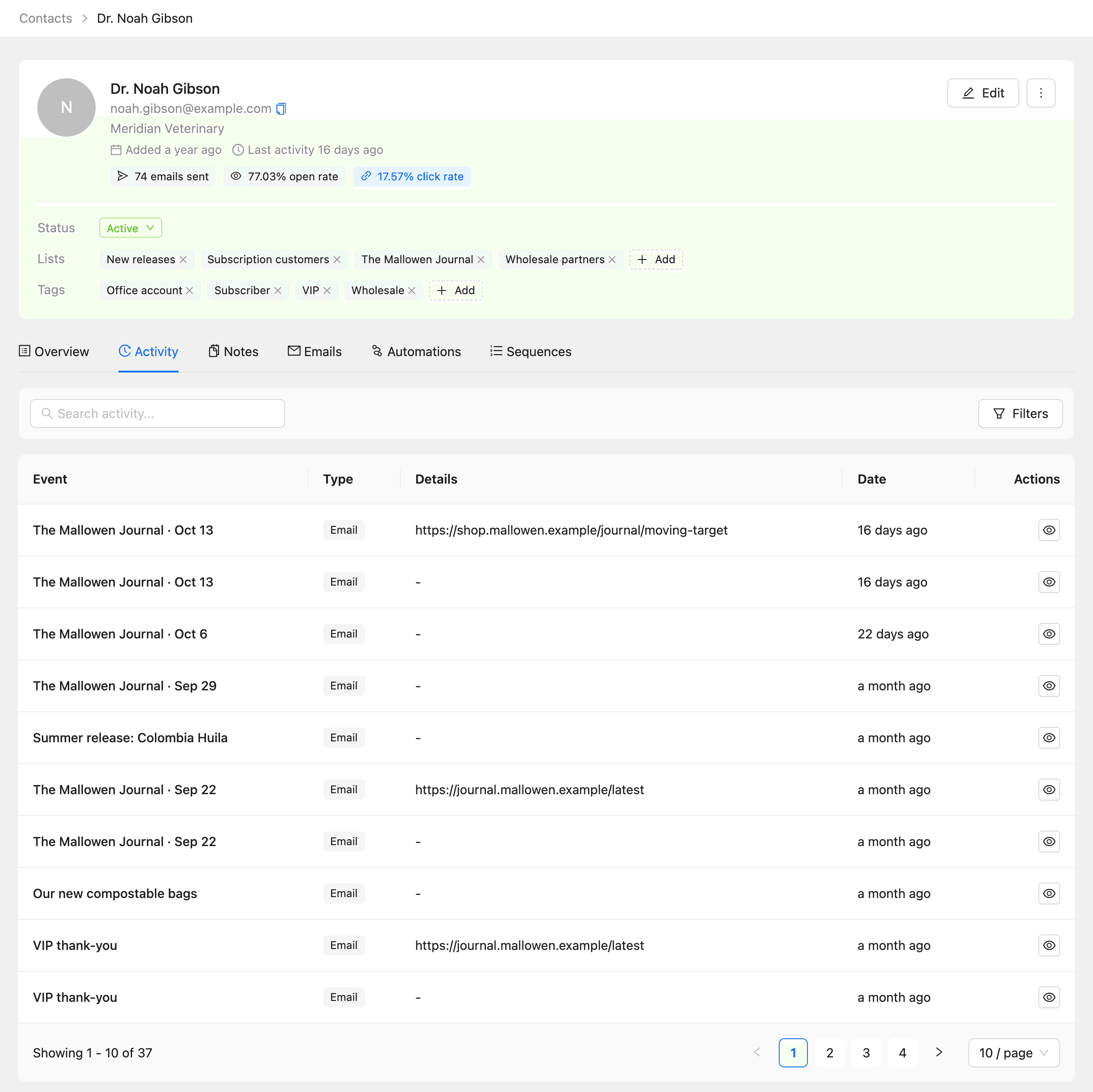Open the Emails tab
1093x1092 pixels.
point(315,352)
